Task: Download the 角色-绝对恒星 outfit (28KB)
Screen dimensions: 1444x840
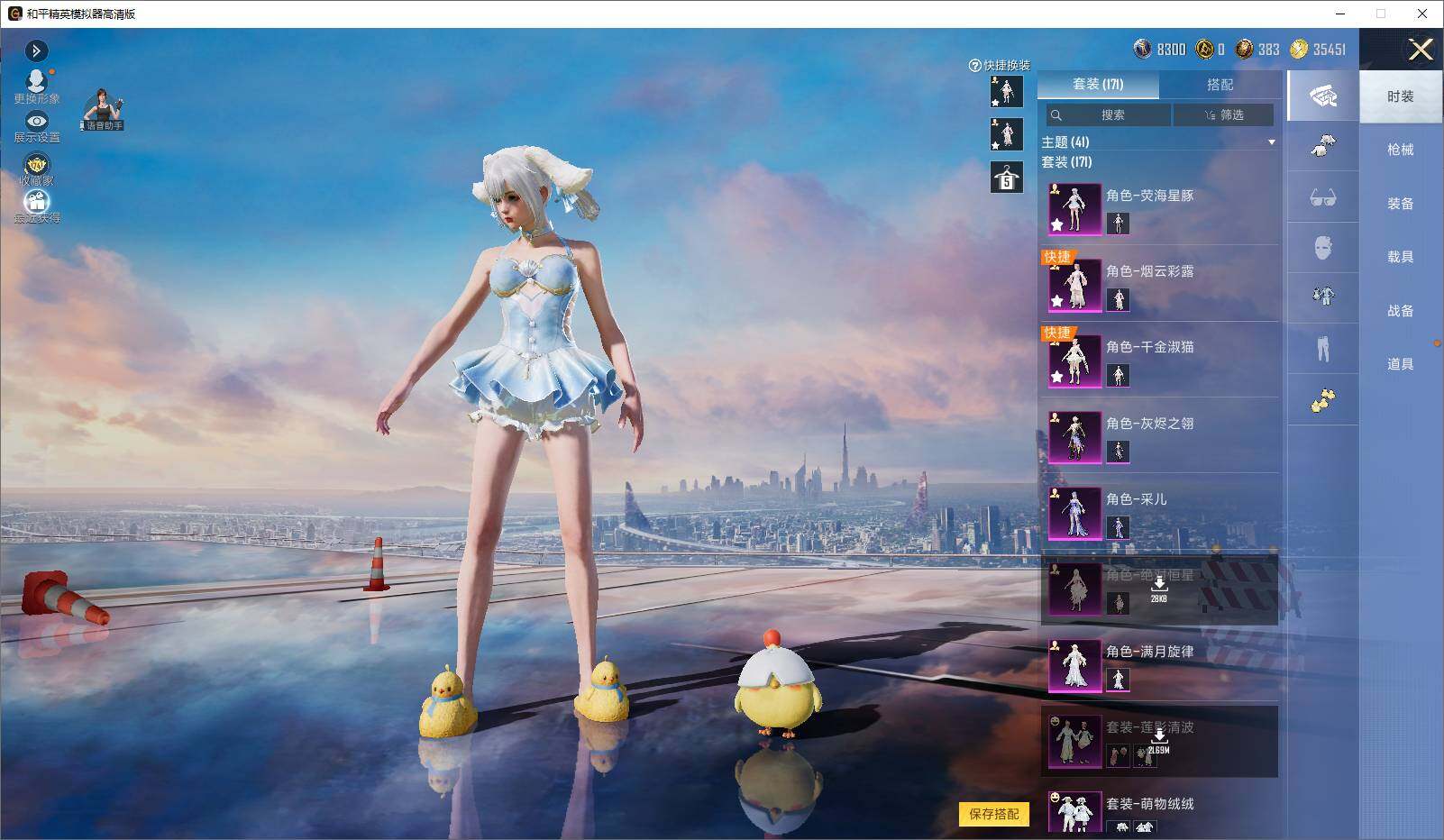Action: tap(1160, 589)
